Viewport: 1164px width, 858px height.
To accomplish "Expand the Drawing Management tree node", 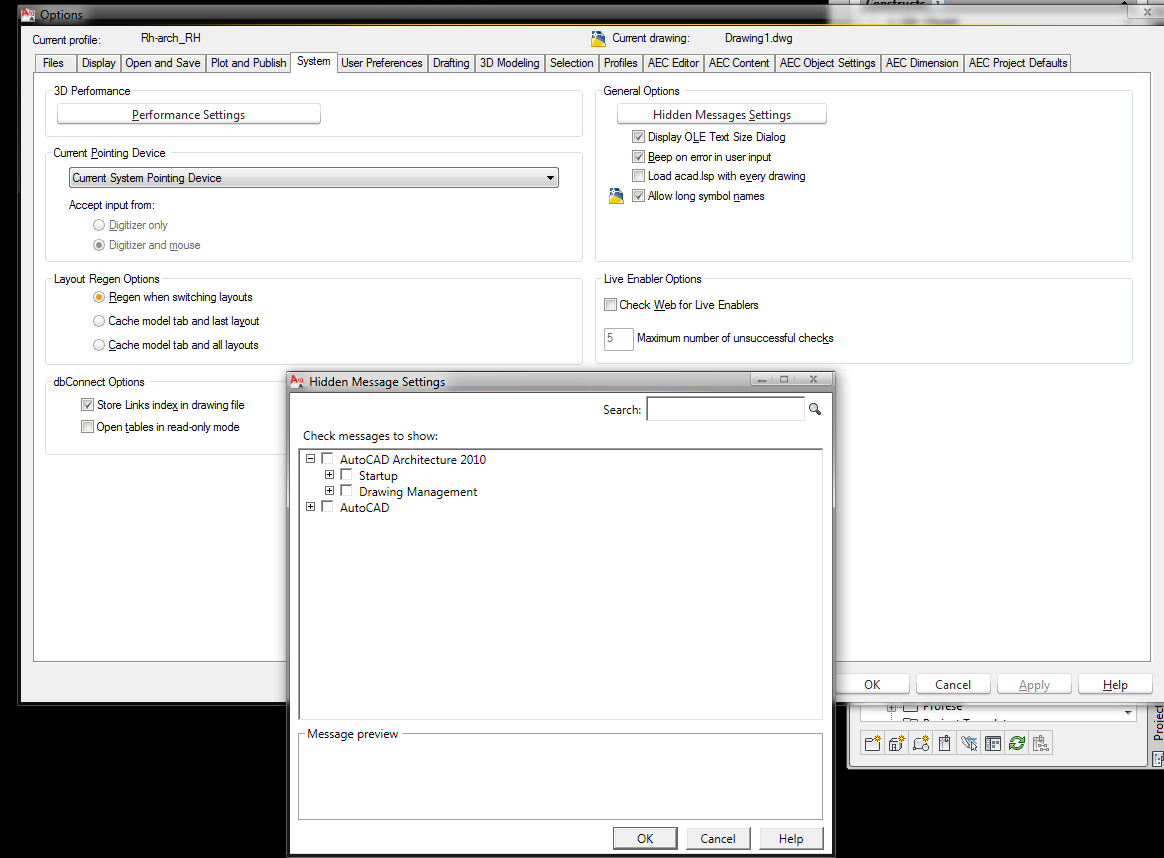I will (x=330, y=491).
